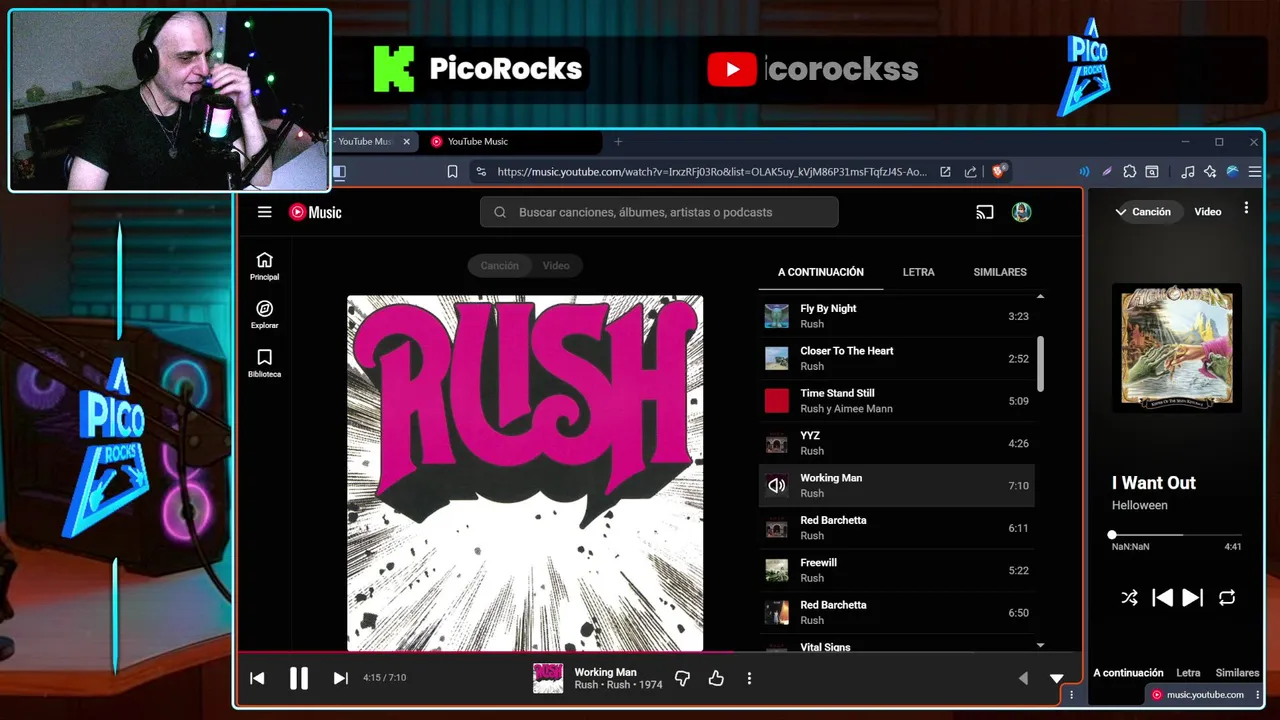Play Red Barchetta lasting 6:50

click(x=896, y=612)
